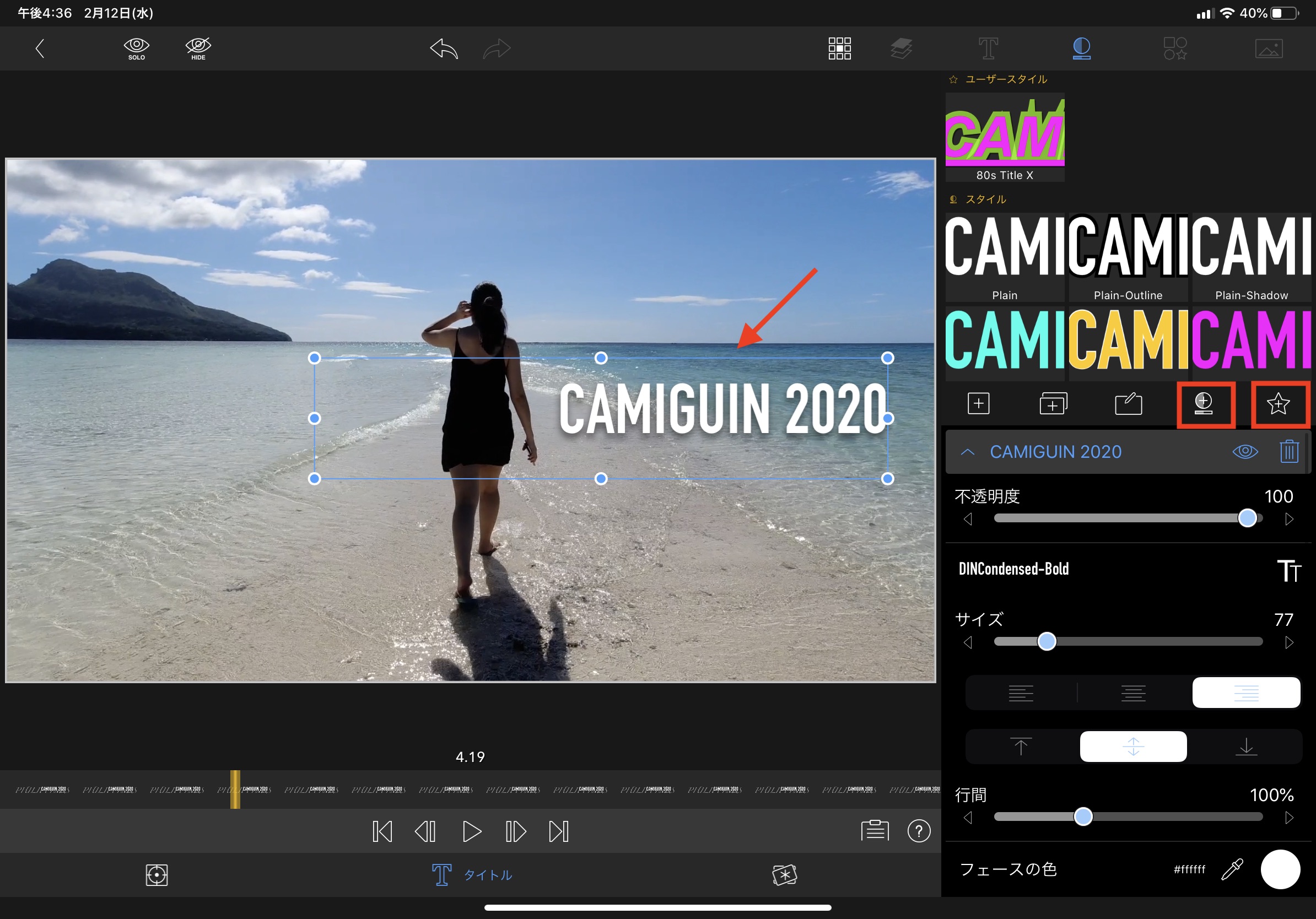Screen dimensions: 1316x919
Task: Collapse the CAMIGUIN 2020 title section
Action: tap(968, 452)
